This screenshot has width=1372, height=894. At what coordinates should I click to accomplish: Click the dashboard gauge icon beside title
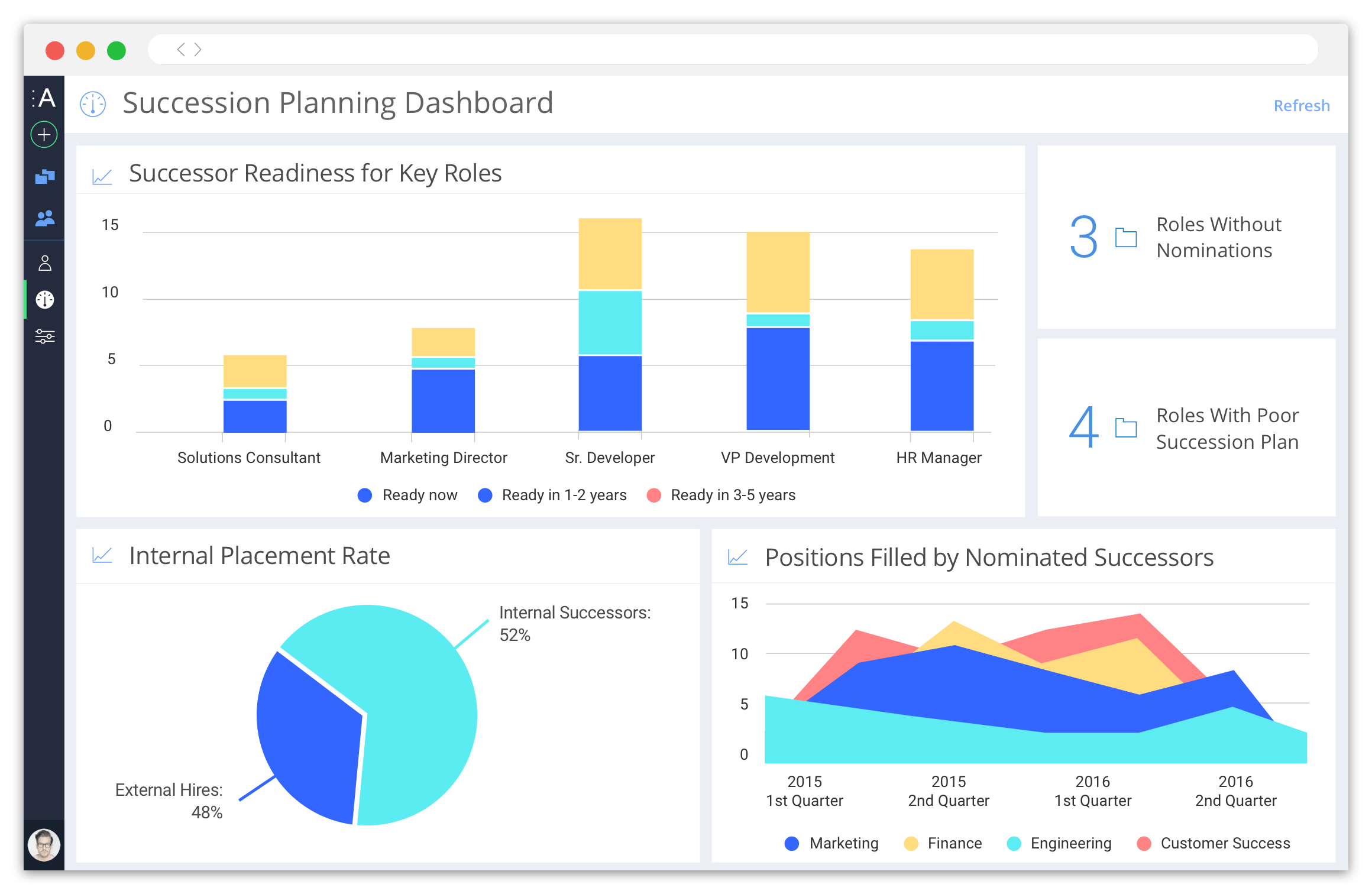point(93,104)
